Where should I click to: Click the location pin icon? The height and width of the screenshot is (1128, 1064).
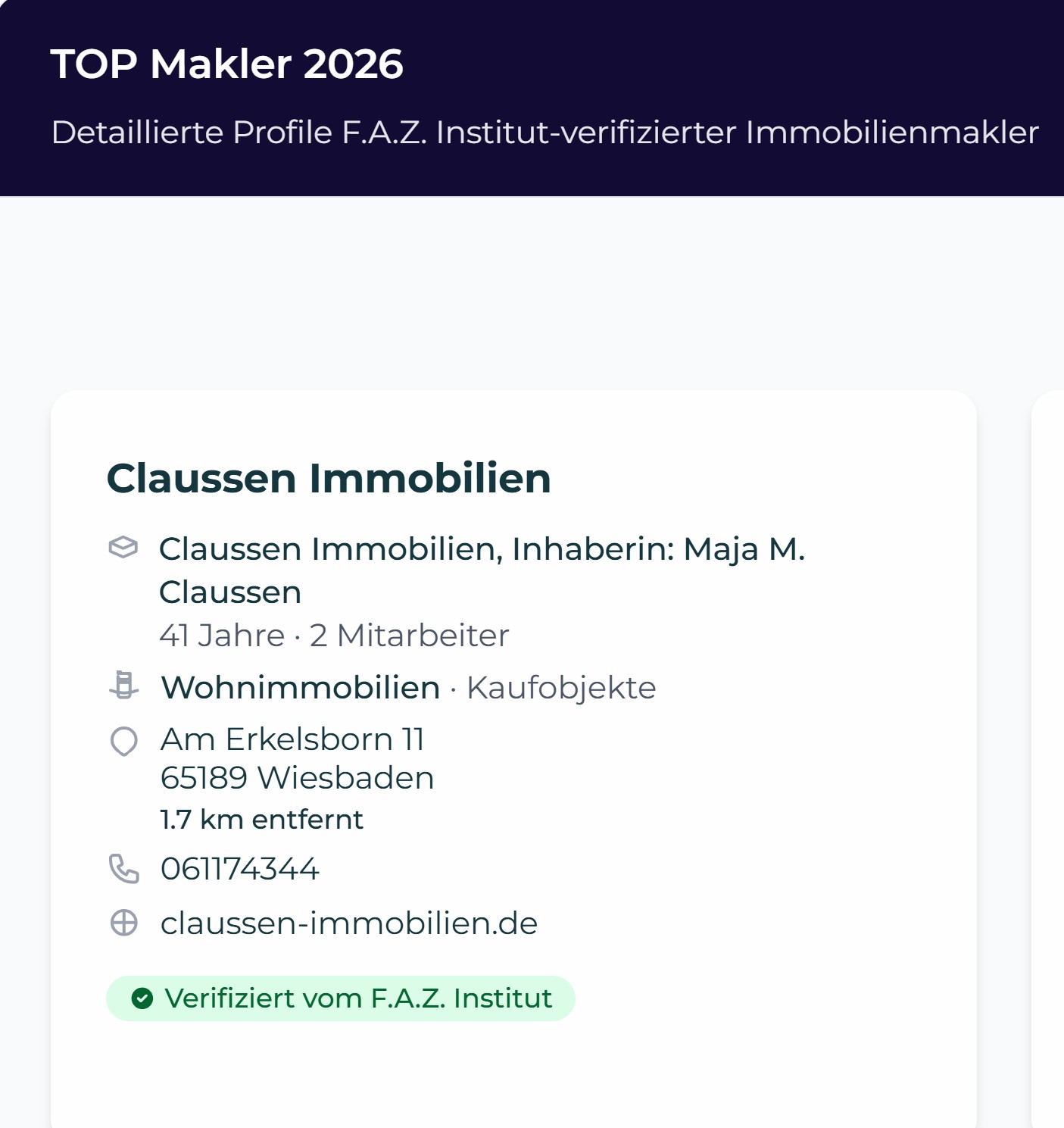point(124,741)
